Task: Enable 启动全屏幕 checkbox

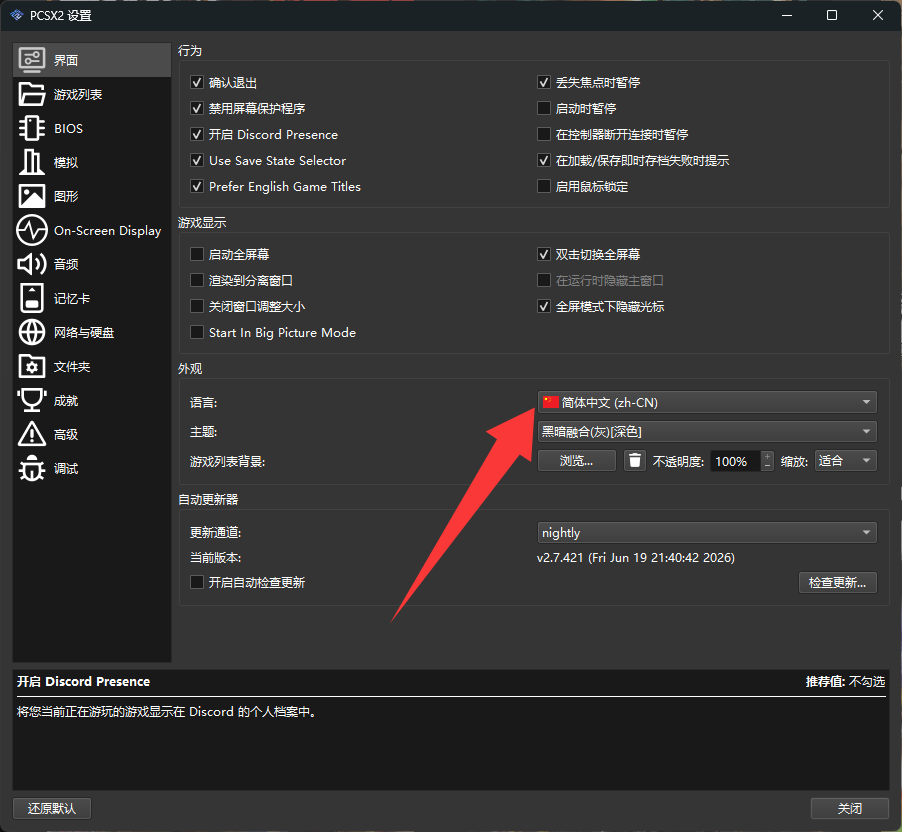Action: (x=197, y=254)
